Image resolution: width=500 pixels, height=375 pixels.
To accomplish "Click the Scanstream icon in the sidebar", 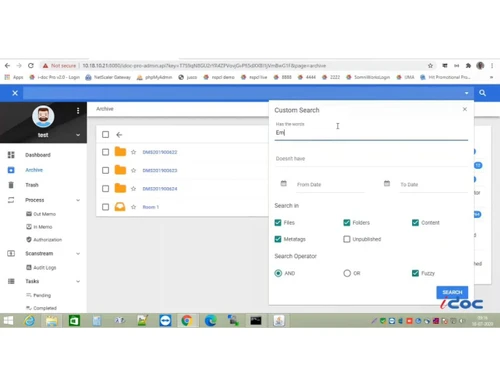I will pos(11,253).
